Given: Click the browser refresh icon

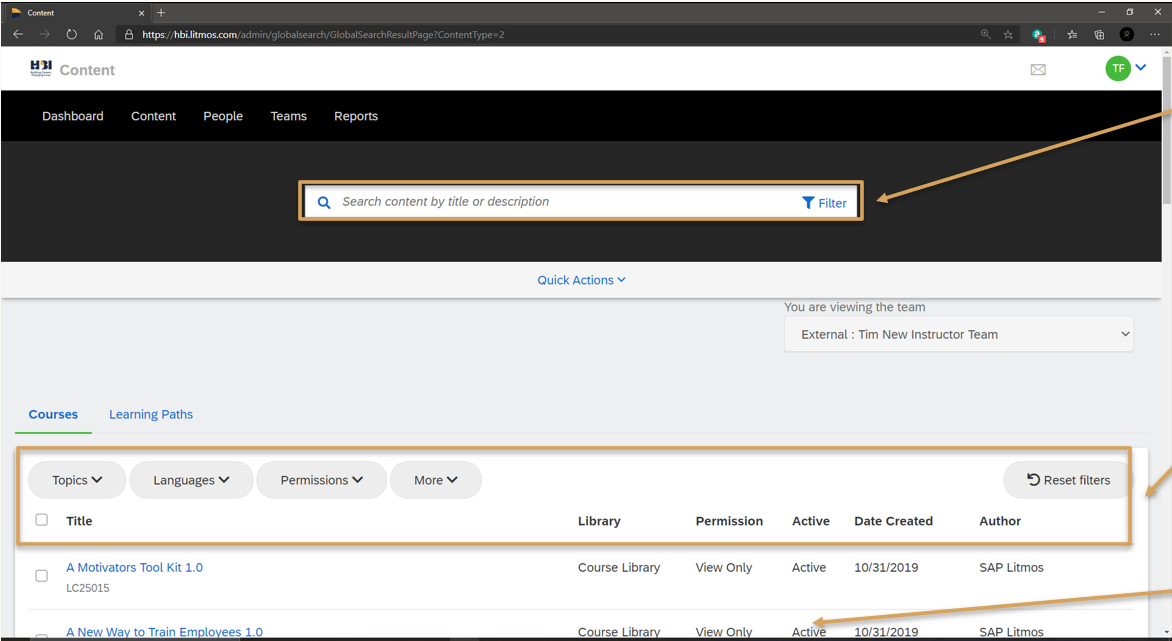Looking at the screenshot, I should tap(72, 34).
